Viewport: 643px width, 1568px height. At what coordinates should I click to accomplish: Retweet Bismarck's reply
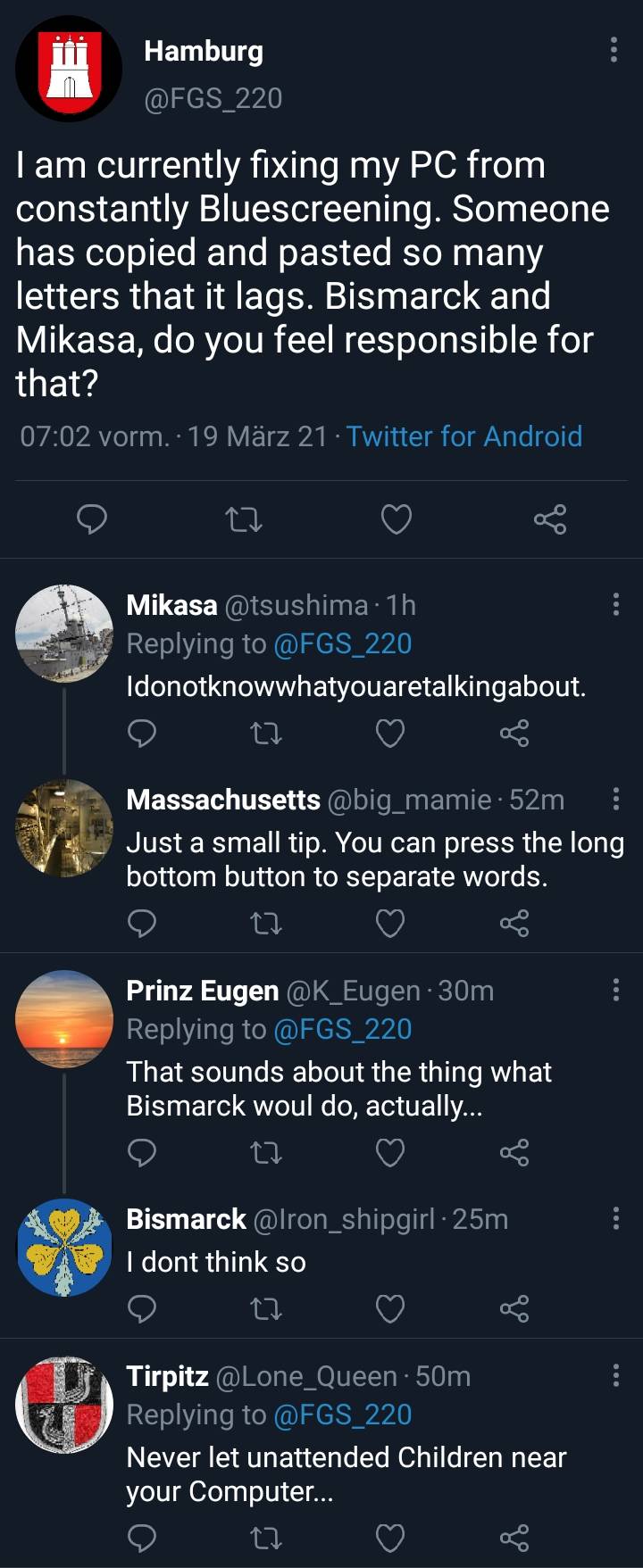[x=265, y=1309]
